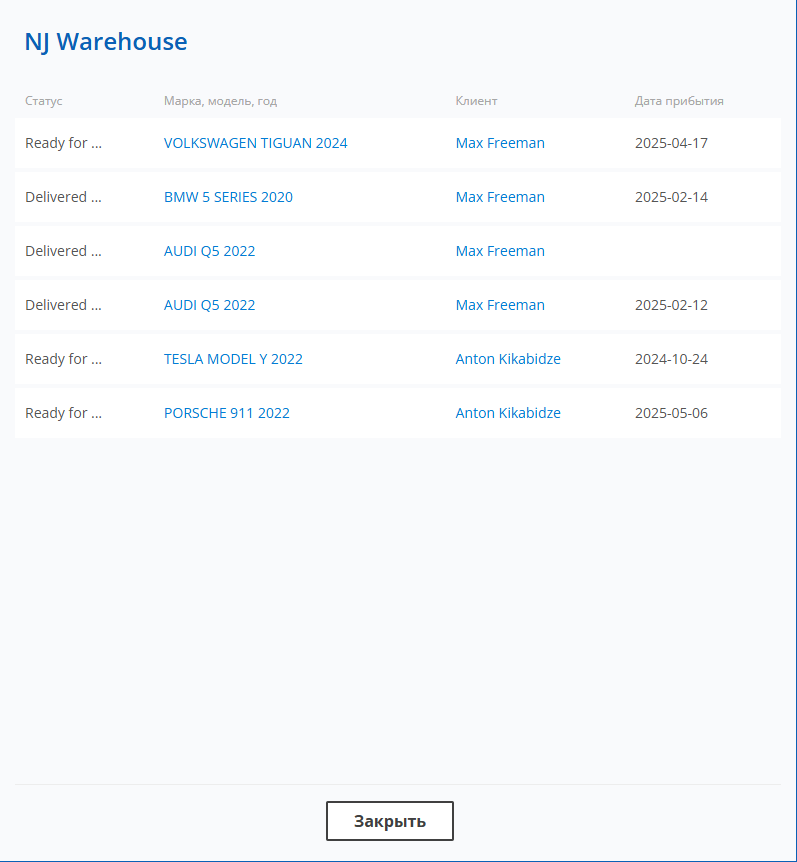Click the Марка, модель, год column header
797x862 pixels.
[220, 101]
